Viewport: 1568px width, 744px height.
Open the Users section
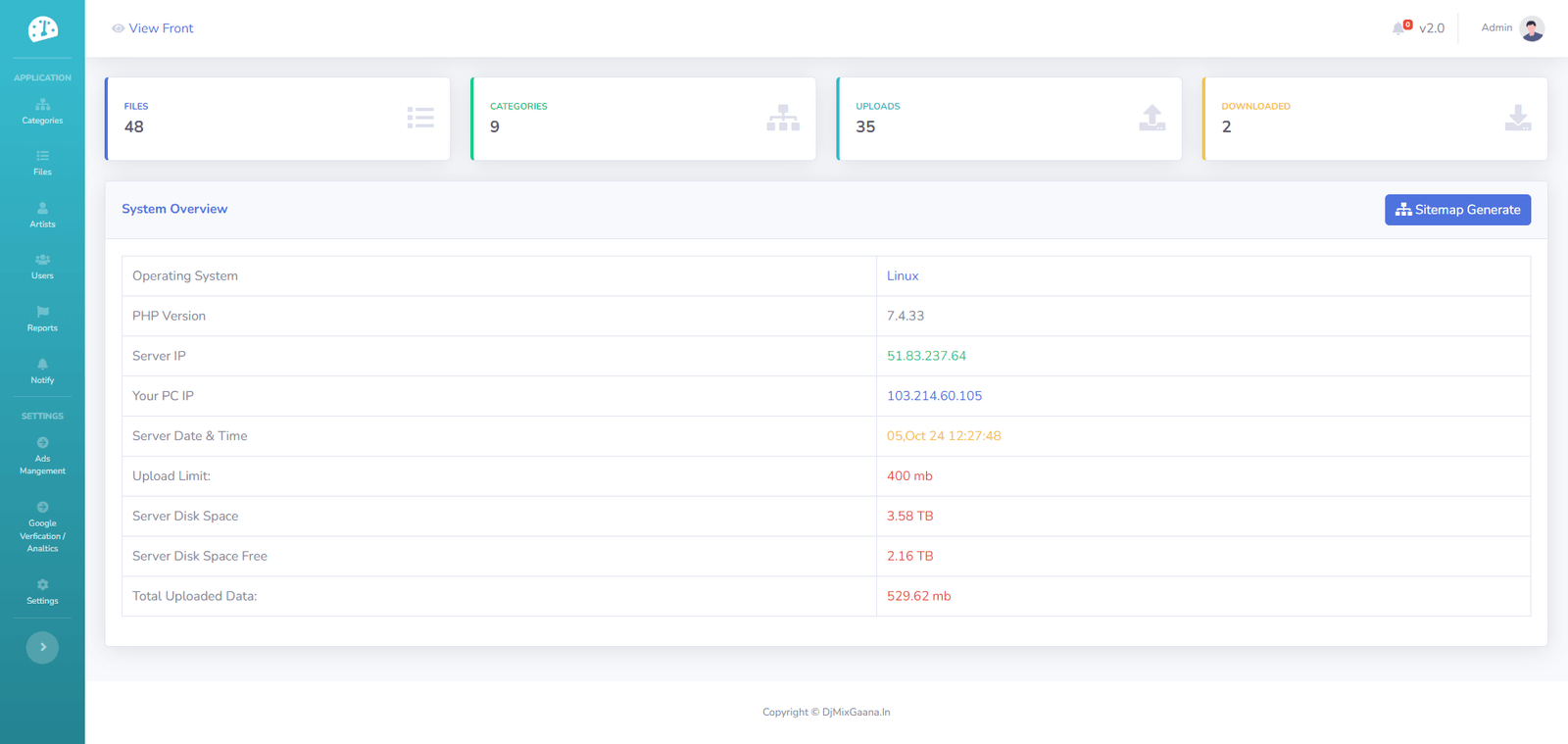[42, 267]
